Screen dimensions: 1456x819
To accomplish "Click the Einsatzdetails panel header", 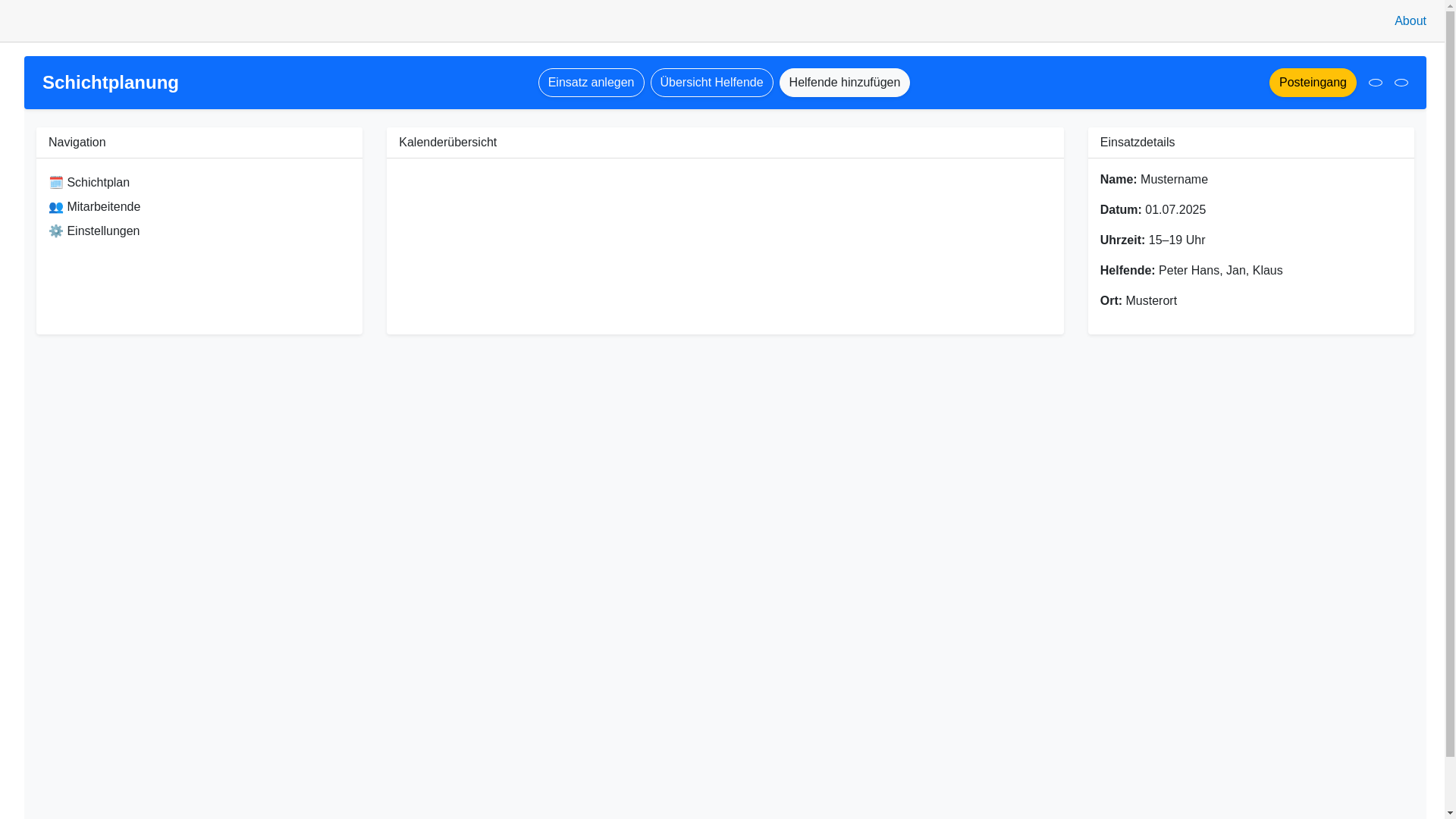I will (x=1251, y=143).
